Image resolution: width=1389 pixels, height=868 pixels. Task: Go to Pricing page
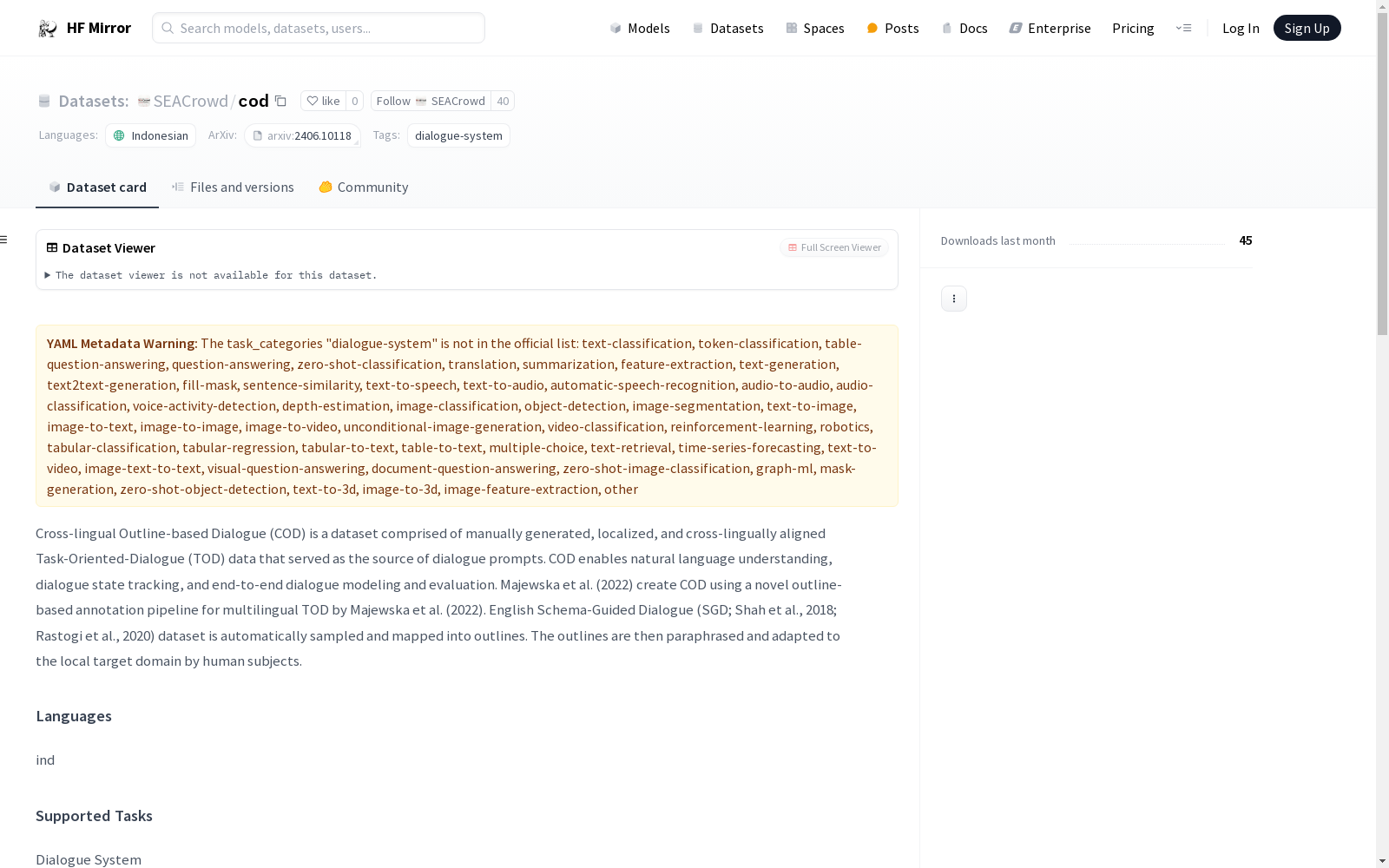[1133, 28]
